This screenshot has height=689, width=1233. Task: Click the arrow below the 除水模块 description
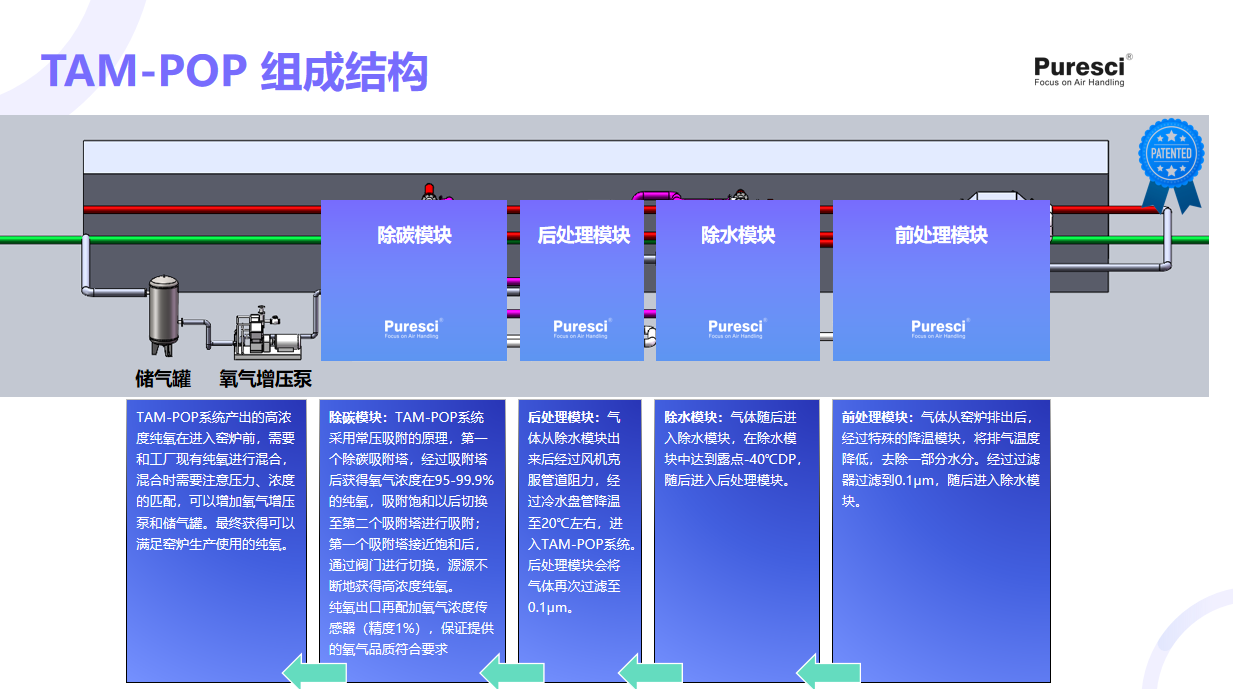pyautogui.click(x=650, y=671)
